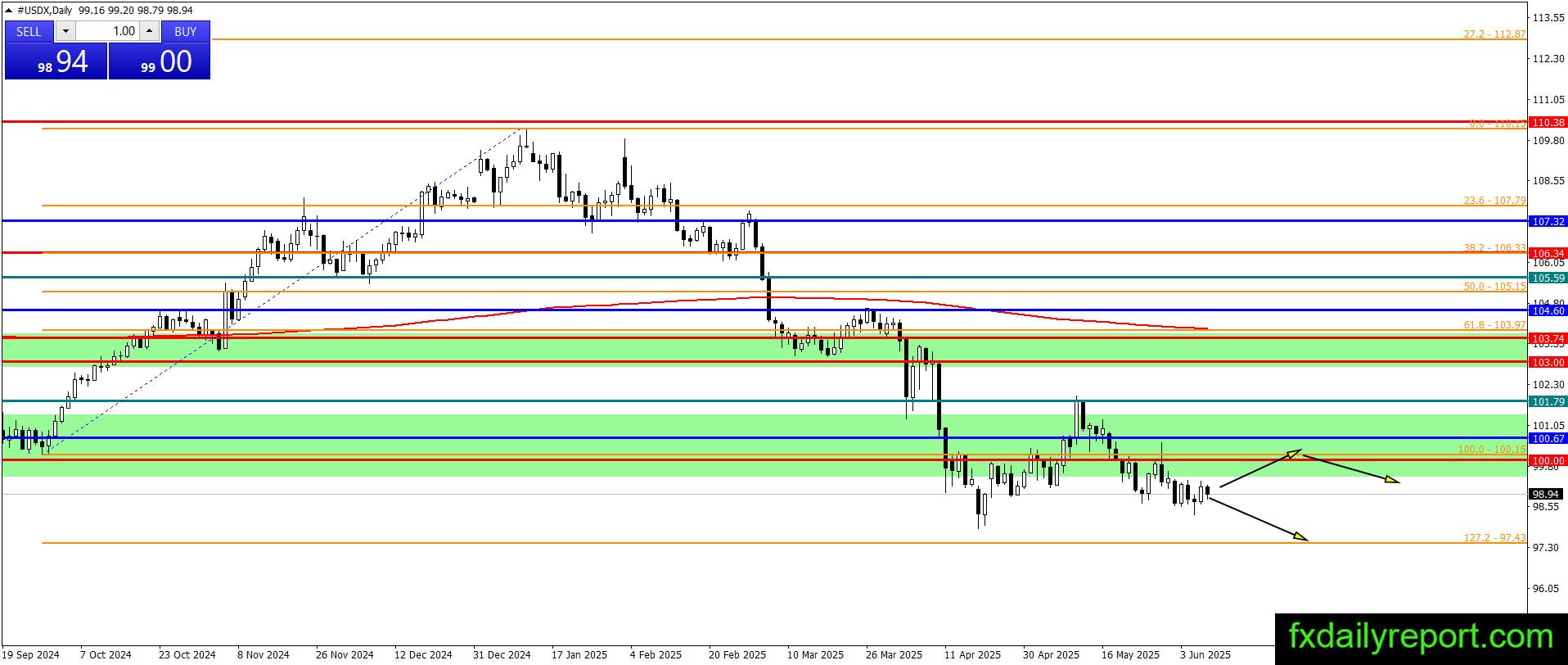
Task: Click the 3 Jun 2025 date marker
Action: pyautogui.click(x=1205, y=654)
